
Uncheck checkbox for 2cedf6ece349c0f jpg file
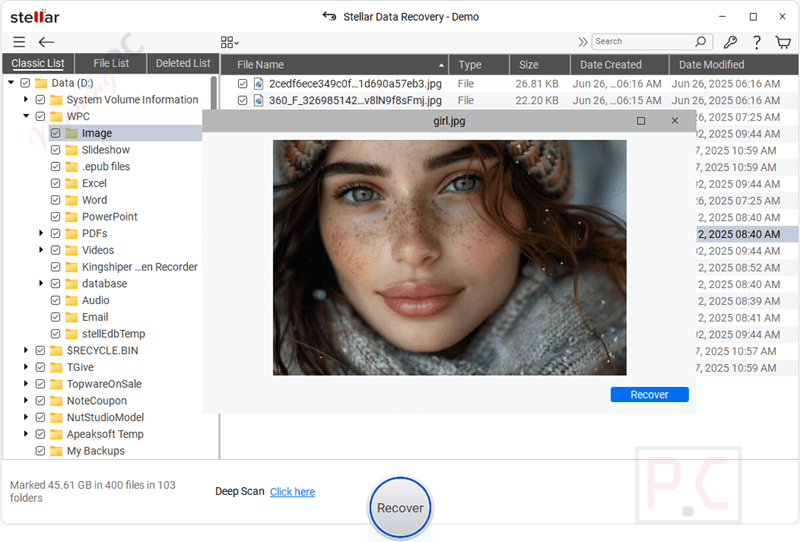(243, 84)
